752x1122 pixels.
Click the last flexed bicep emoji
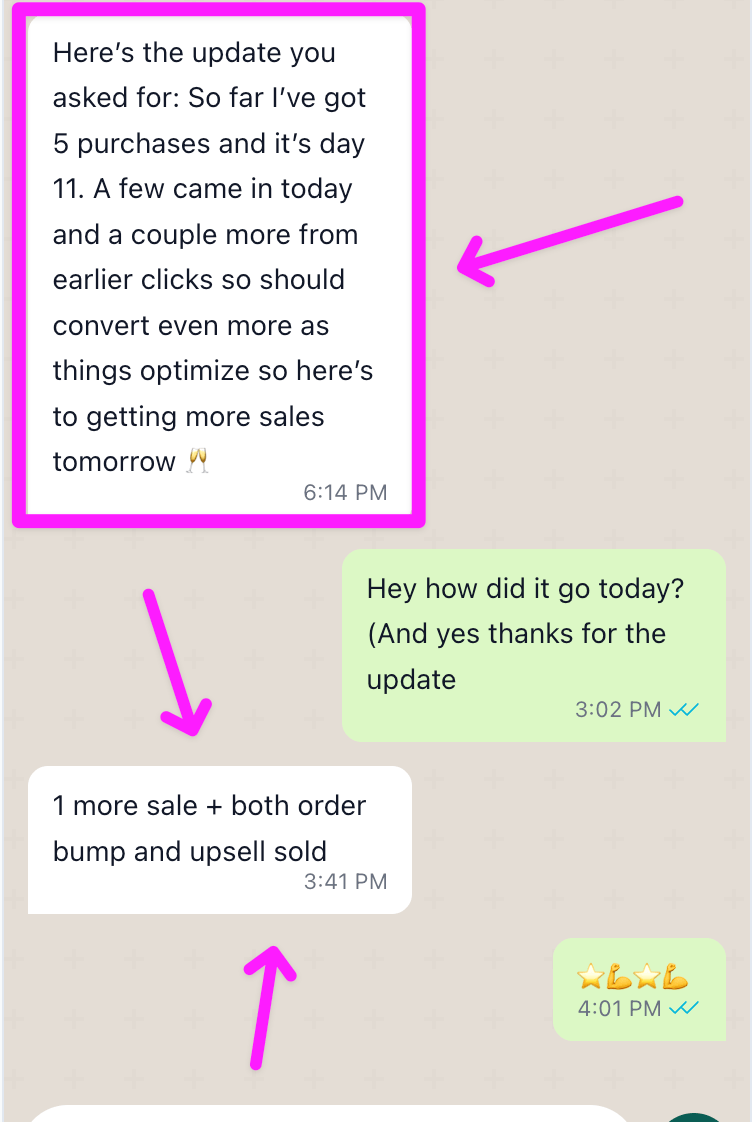(675, 976)
